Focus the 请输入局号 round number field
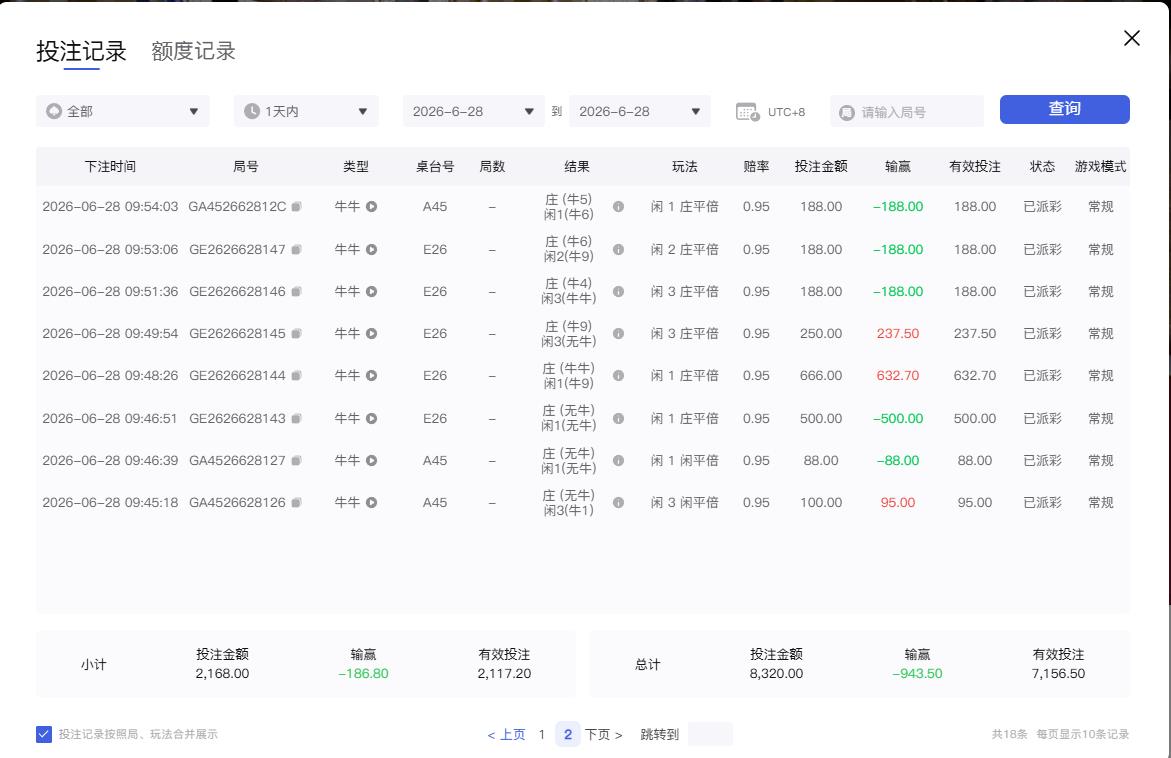 pyautogui.click(x=907, y=111)
